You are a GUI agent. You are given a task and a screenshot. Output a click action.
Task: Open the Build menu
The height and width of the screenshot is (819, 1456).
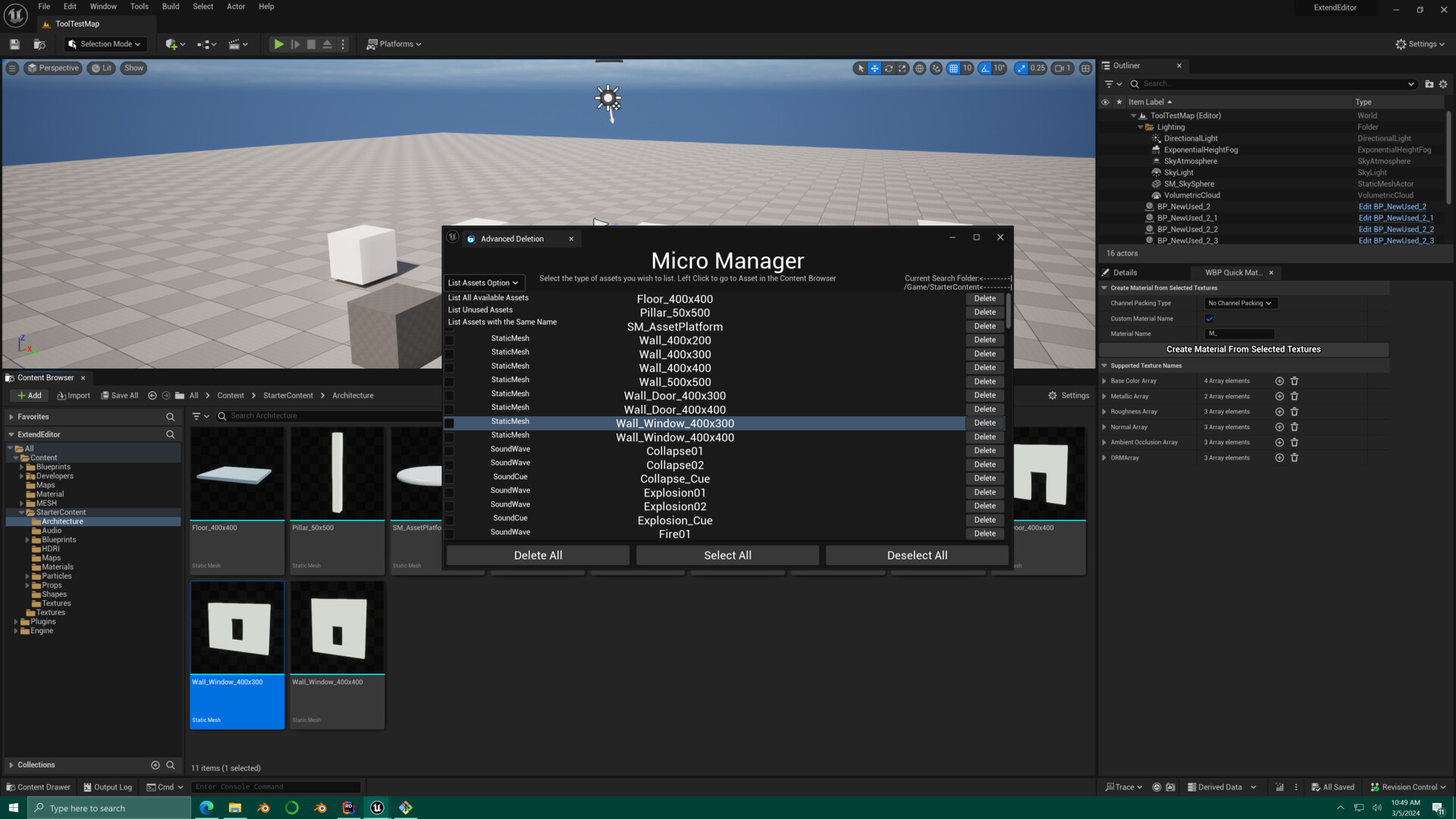(x=170, y=6)
